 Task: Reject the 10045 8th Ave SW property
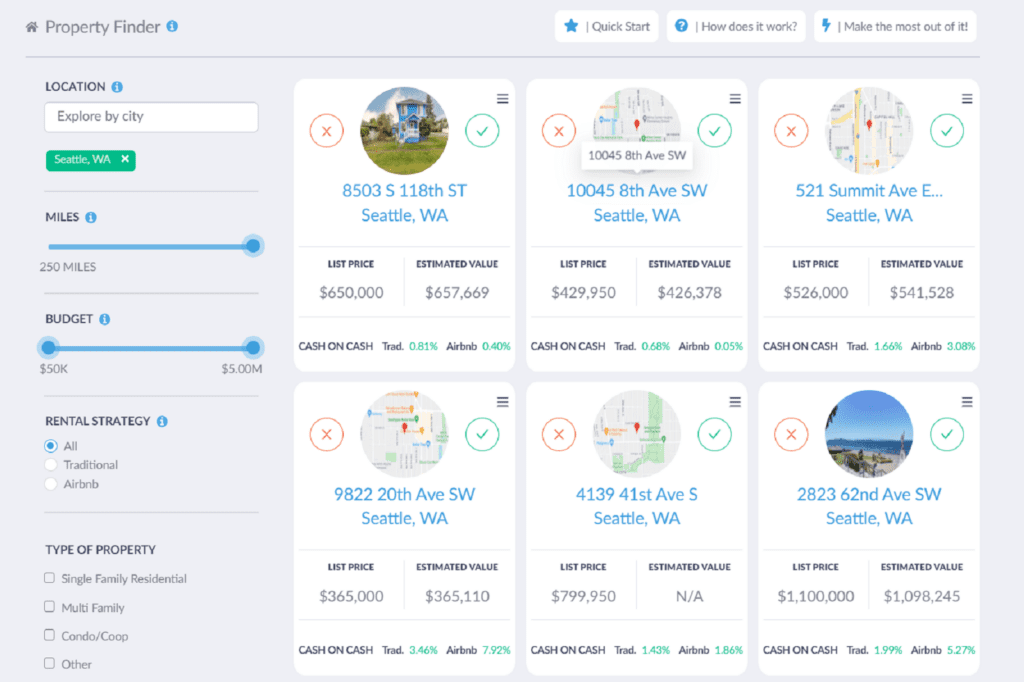(558, 130)
